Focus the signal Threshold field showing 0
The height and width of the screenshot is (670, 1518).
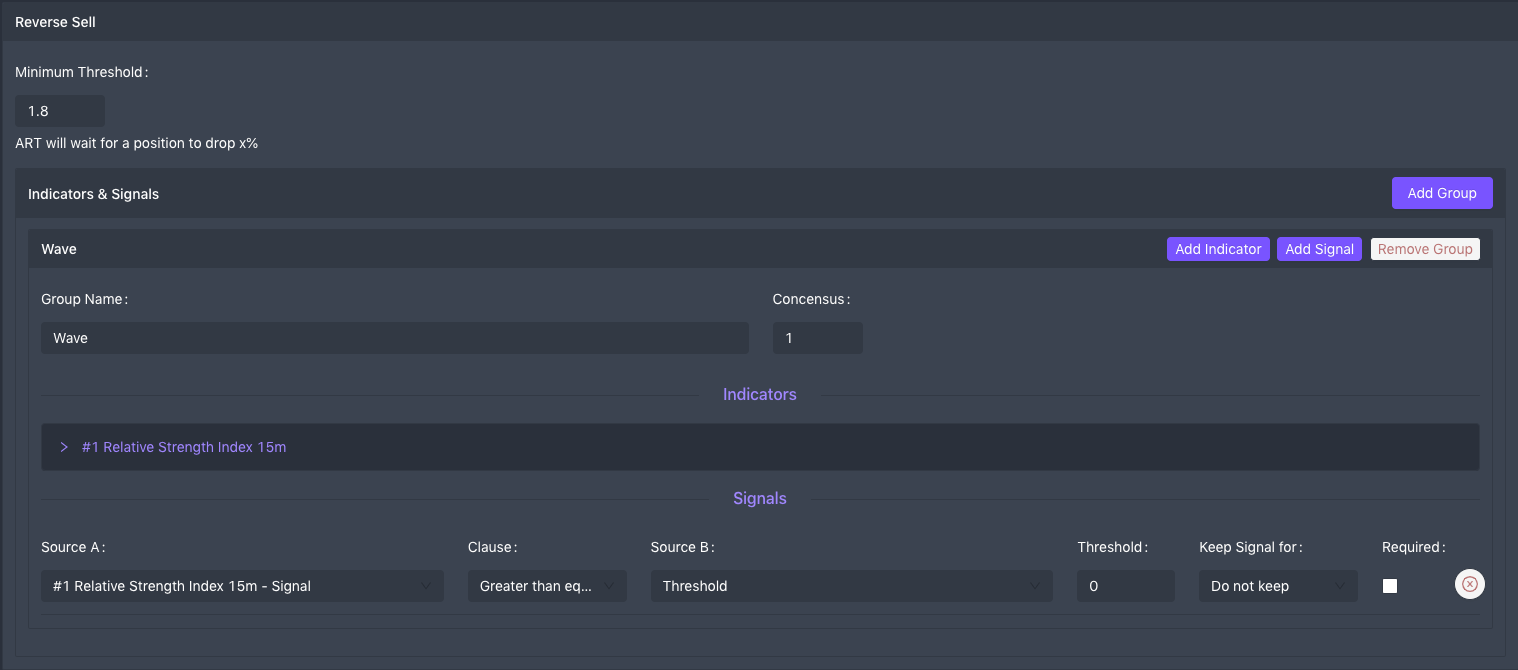[x=1126, y=586]
